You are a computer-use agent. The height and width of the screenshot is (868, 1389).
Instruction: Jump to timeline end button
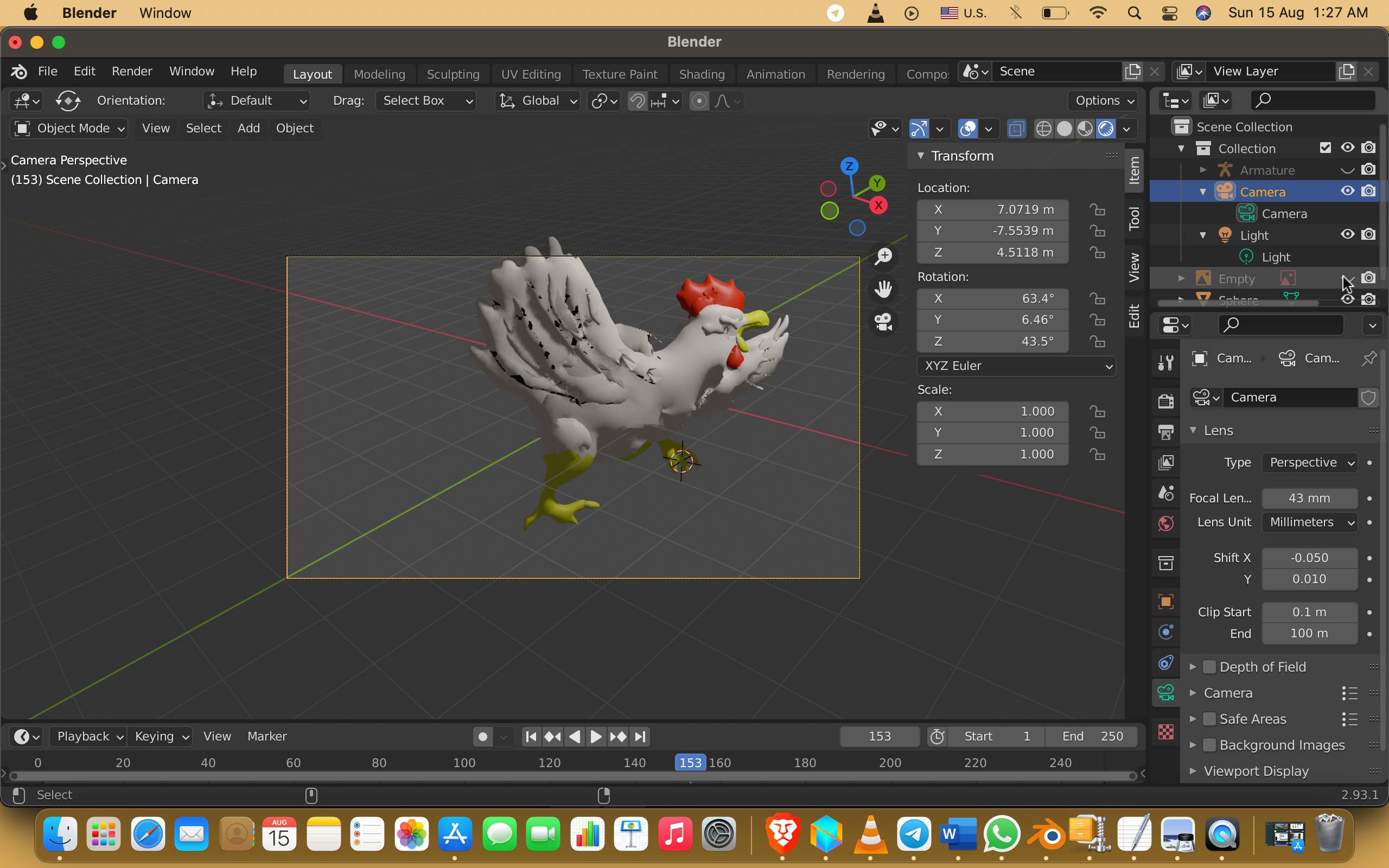pyautogui.click(x=641, y=737)
